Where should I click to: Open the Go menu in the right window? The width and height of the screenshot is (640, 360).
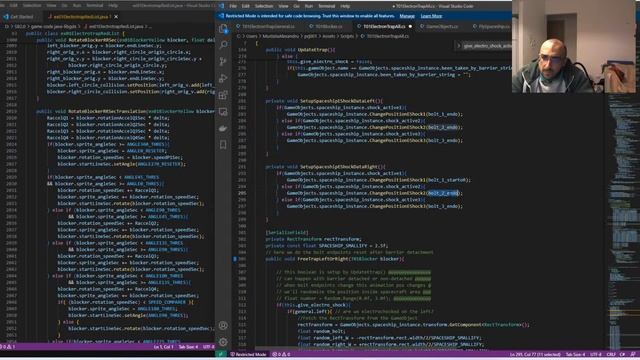point(296,6)
